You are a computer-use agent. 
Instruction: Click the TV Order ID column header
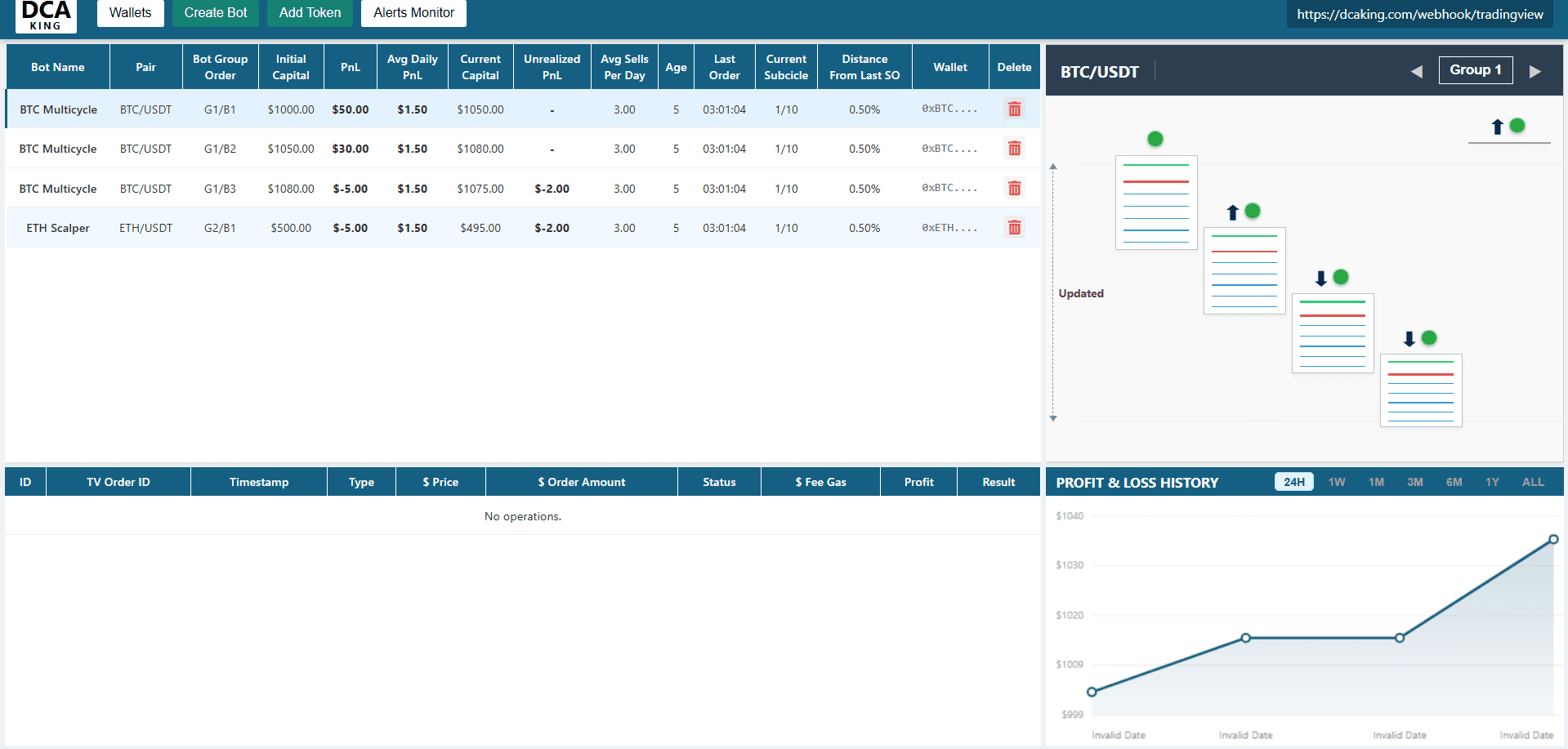(118, 482)
